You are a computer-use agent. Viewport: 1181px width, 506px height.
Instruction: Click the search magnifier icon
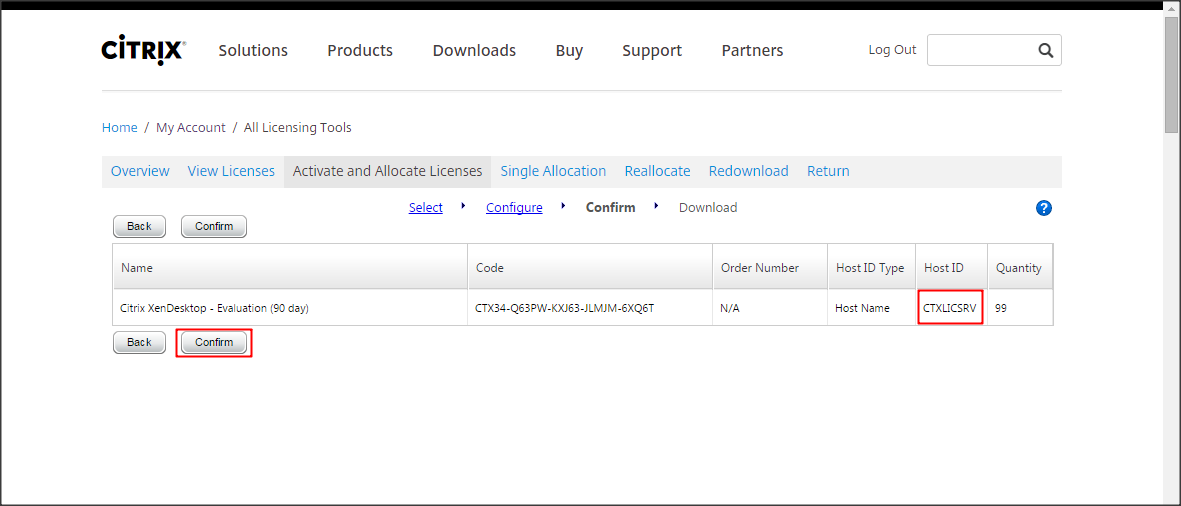[x=1045, y=50]
